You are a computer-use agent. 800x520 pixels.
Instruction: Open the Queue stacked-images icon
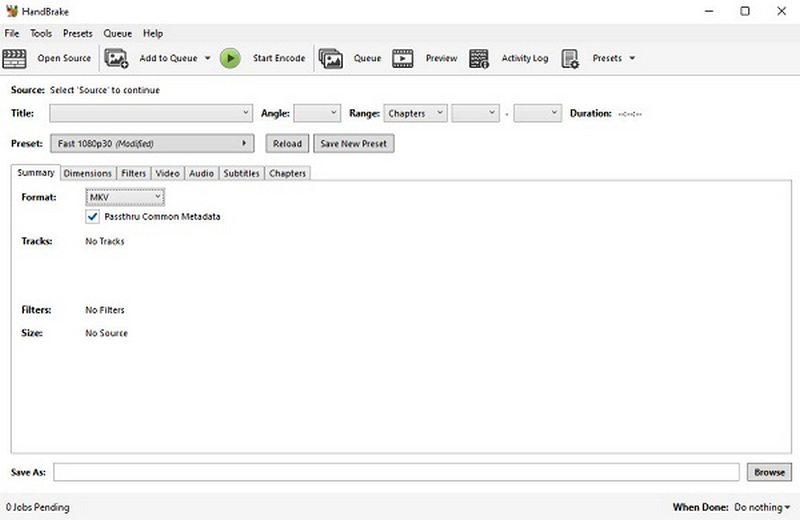pyautogui.click(x=331, y=58)
